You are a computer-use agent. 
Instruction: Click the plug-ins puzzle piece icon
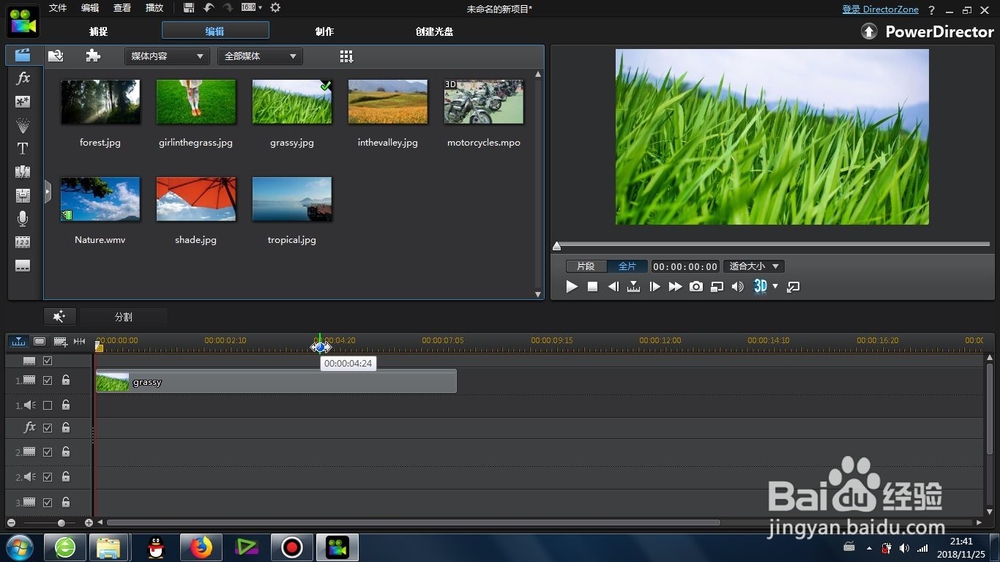93,56
